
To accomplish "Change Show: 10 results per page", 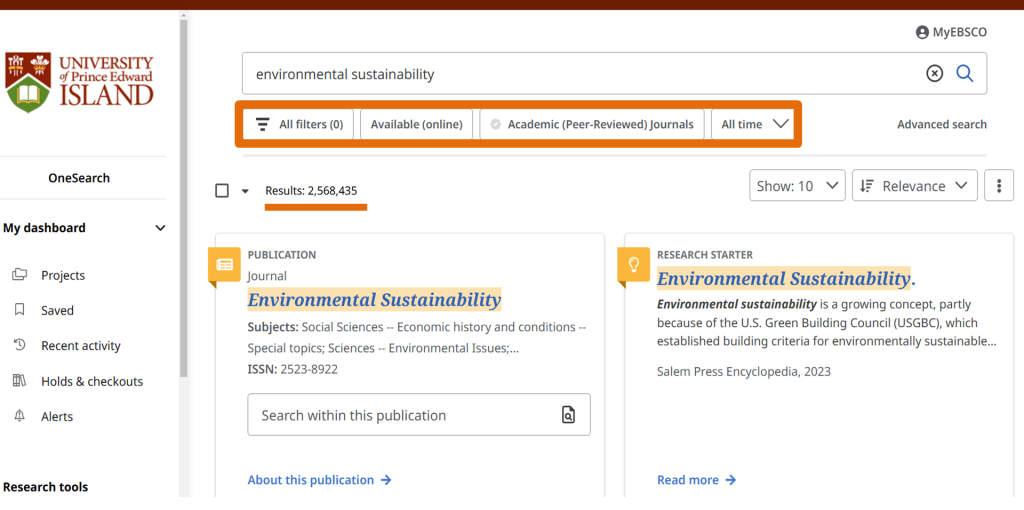I will pyautogui.click(x=797, y=186).
